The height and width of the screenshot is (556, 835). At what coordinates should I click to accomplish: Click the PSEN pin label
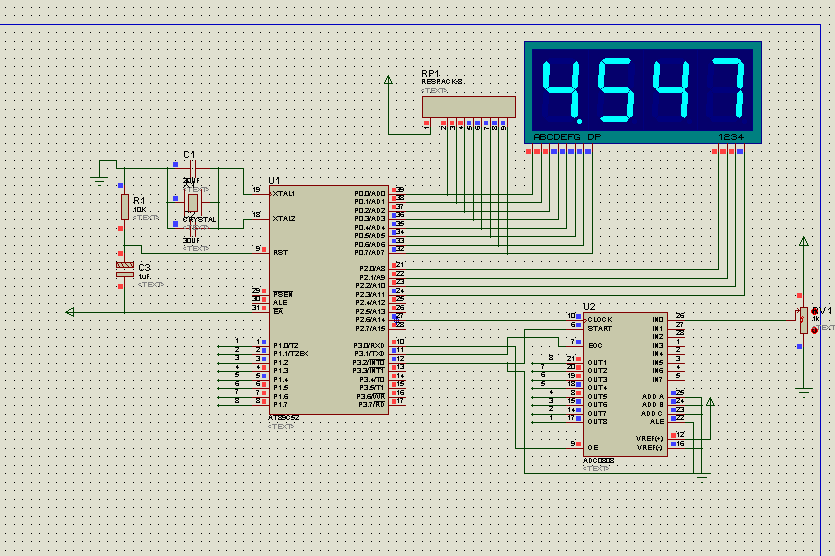pos(283,295)
